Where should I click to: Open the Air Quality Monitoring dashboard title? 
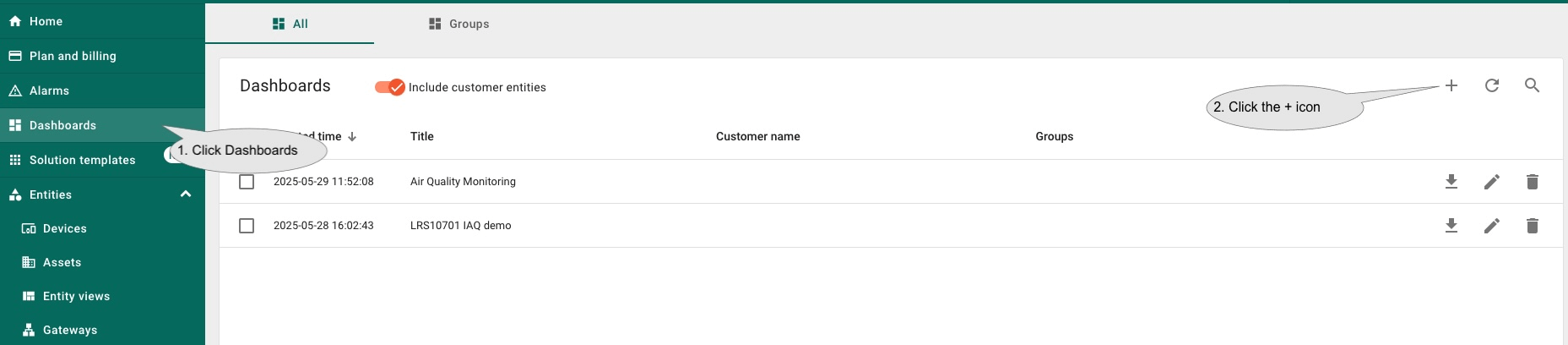pos(463,182)
